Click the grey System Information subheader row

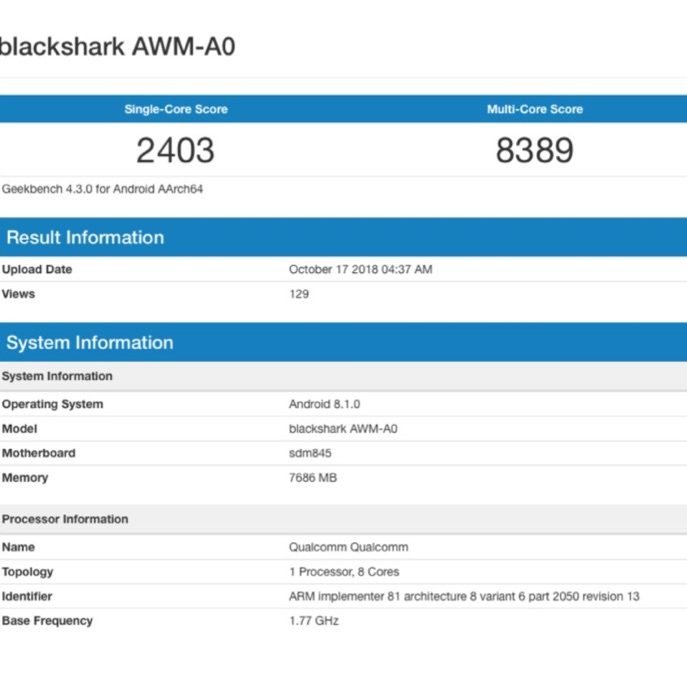coord(57,377)
